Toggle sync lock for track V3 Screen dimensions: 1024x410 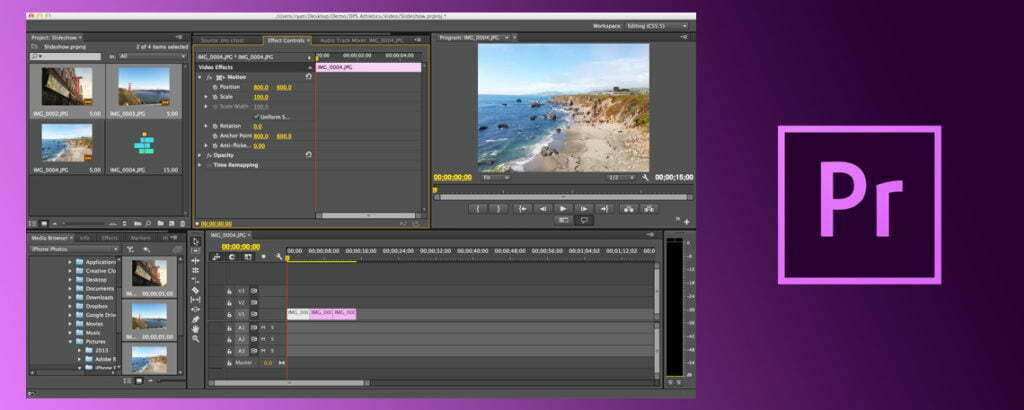pyautogui.click(x=254, y=291)
